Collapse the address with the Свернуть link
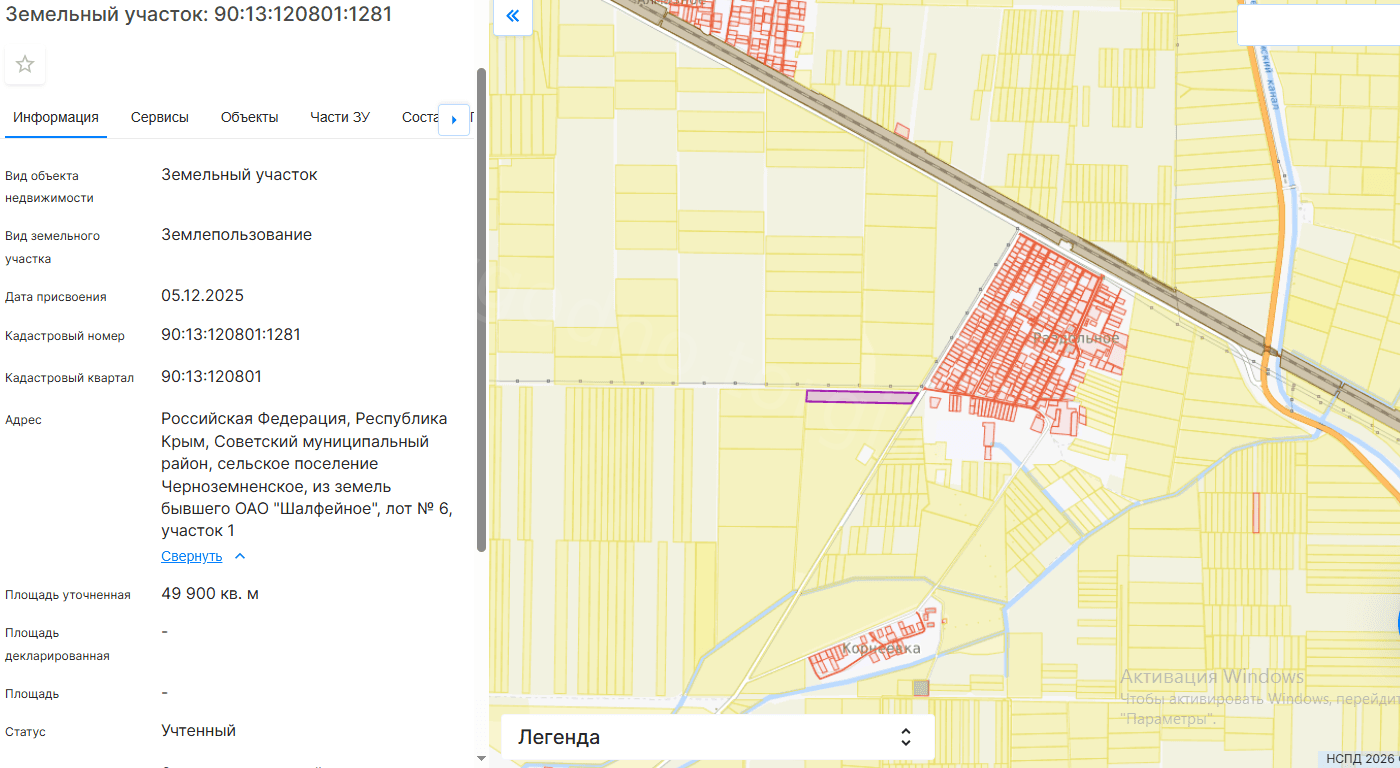The height and width of the screenshot is (768, 1400). pyautogui.click(x=191, y=556)
